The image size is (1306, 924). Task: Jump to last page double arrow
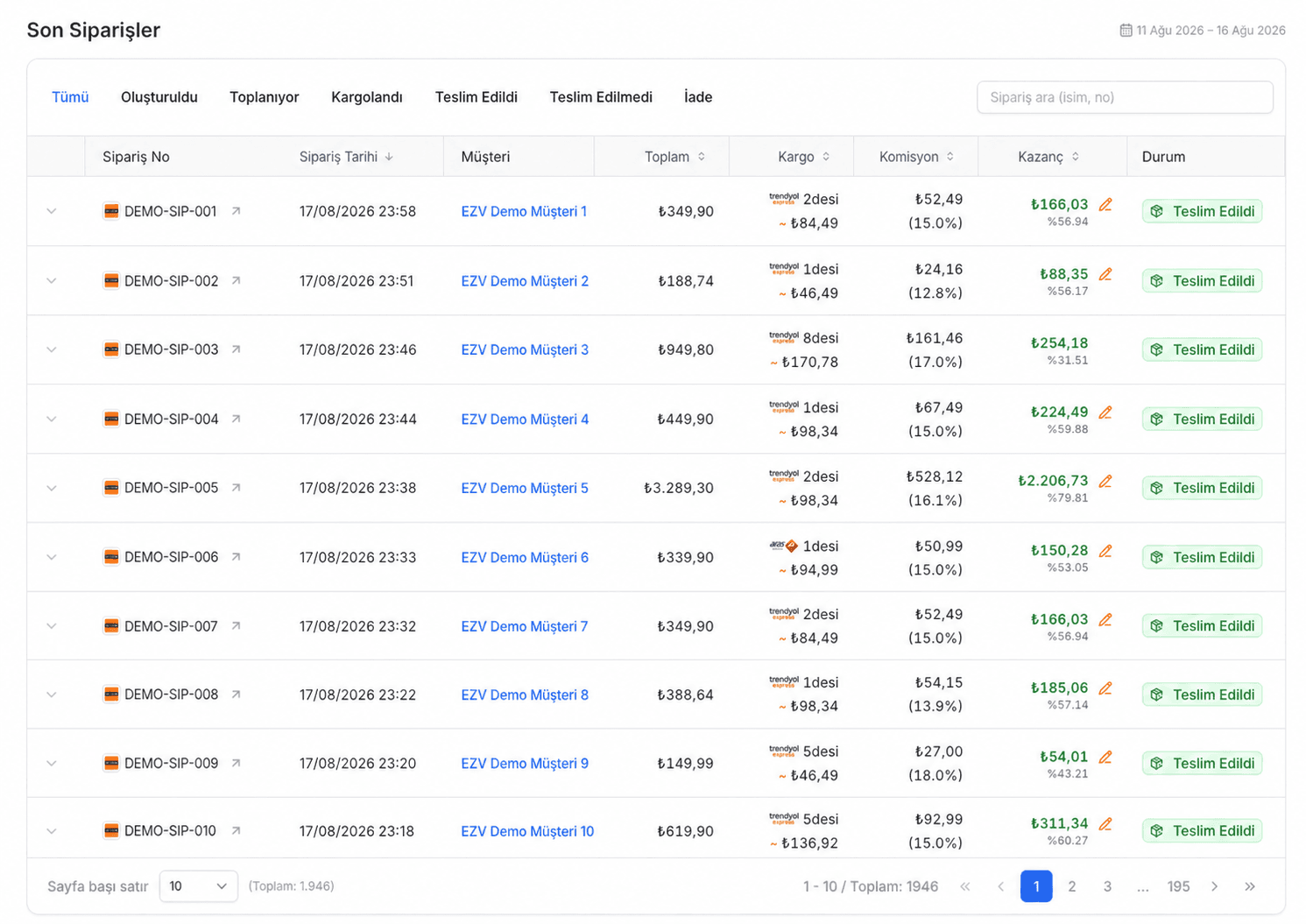tap(1250, 886)
